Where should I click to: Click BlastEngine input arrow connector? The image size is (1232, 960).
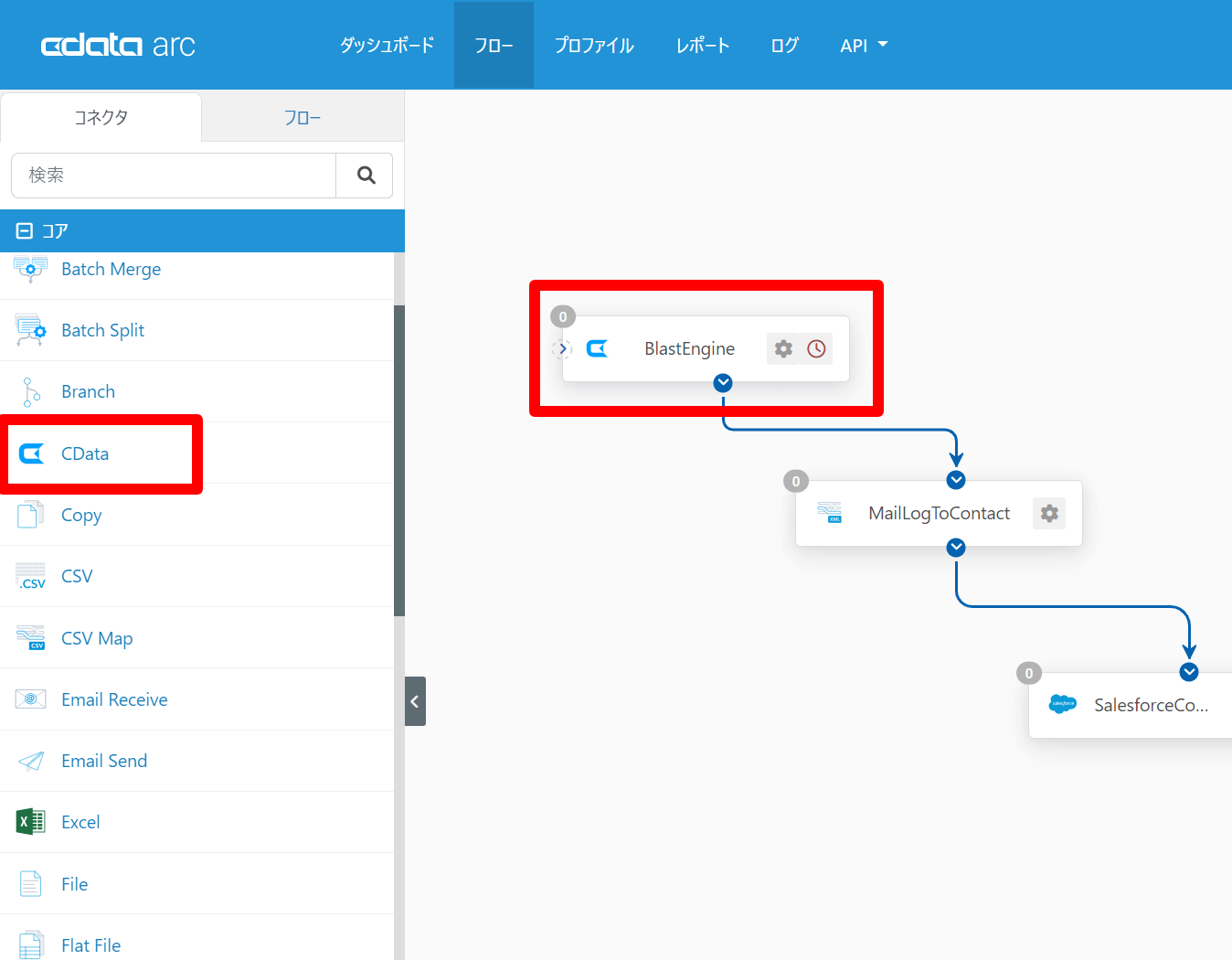pyautogui.click(x=562, y=348)
